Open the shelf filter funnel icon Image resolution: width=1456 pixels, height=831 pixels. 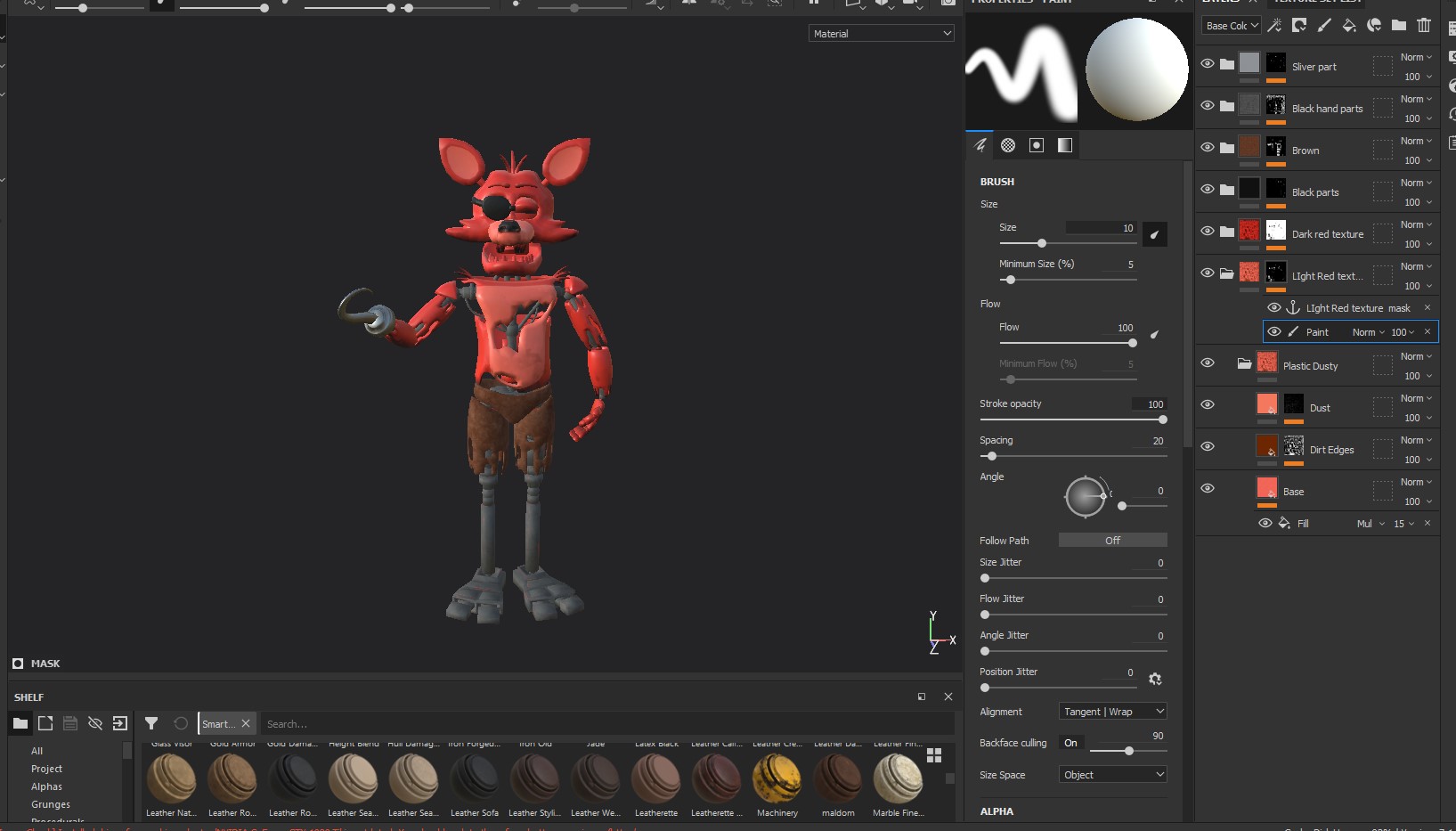coord(151,723)
